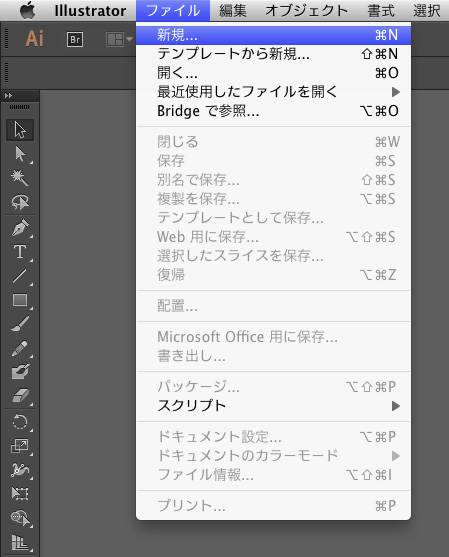Choose the Rectangle tool
Viewport: 449px width, 557px height.
pyautogui.click(x=20, y=300)
